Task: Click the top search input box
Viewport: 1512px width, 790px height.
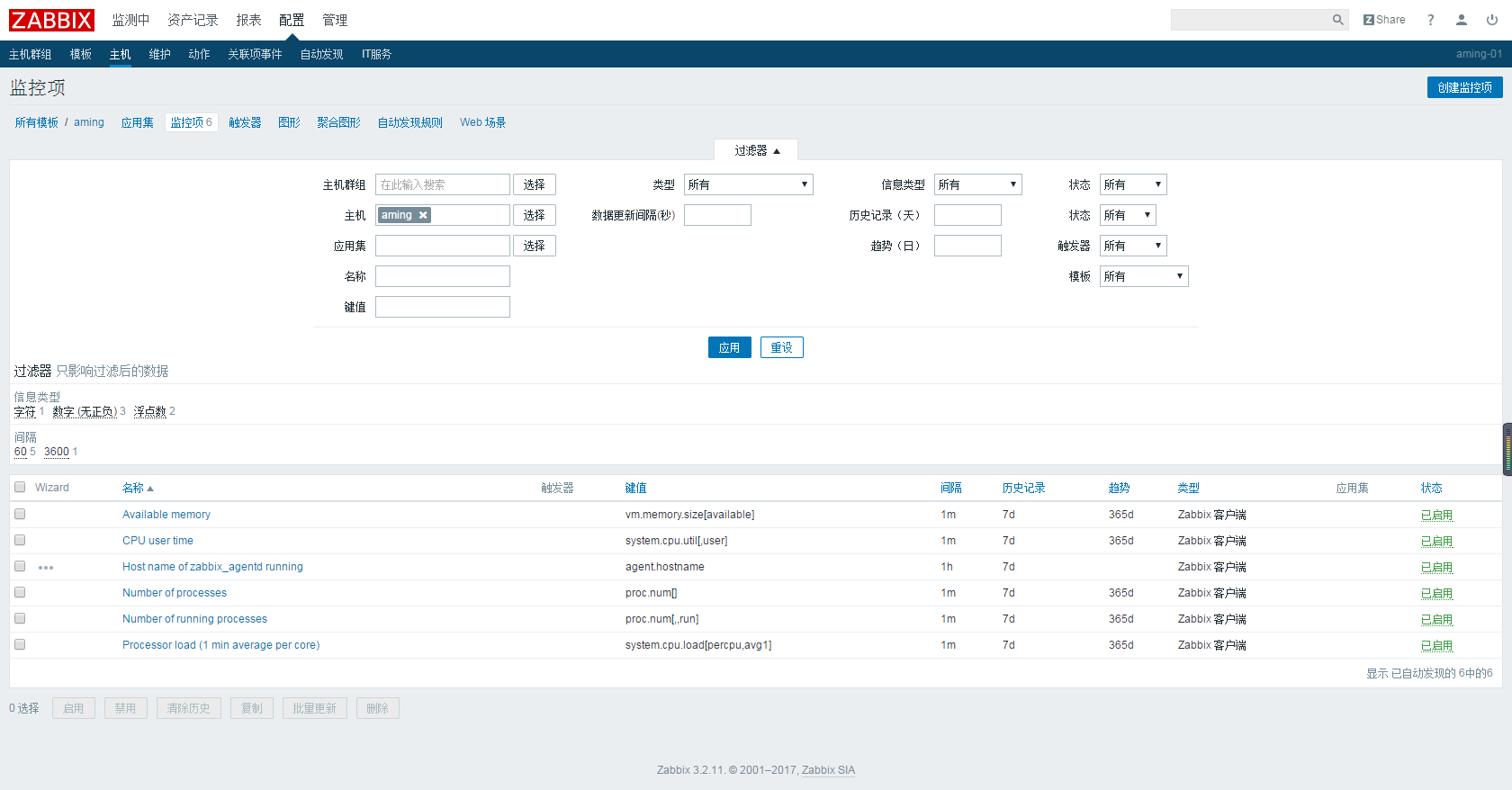Action: click(x=1250, y=20)
